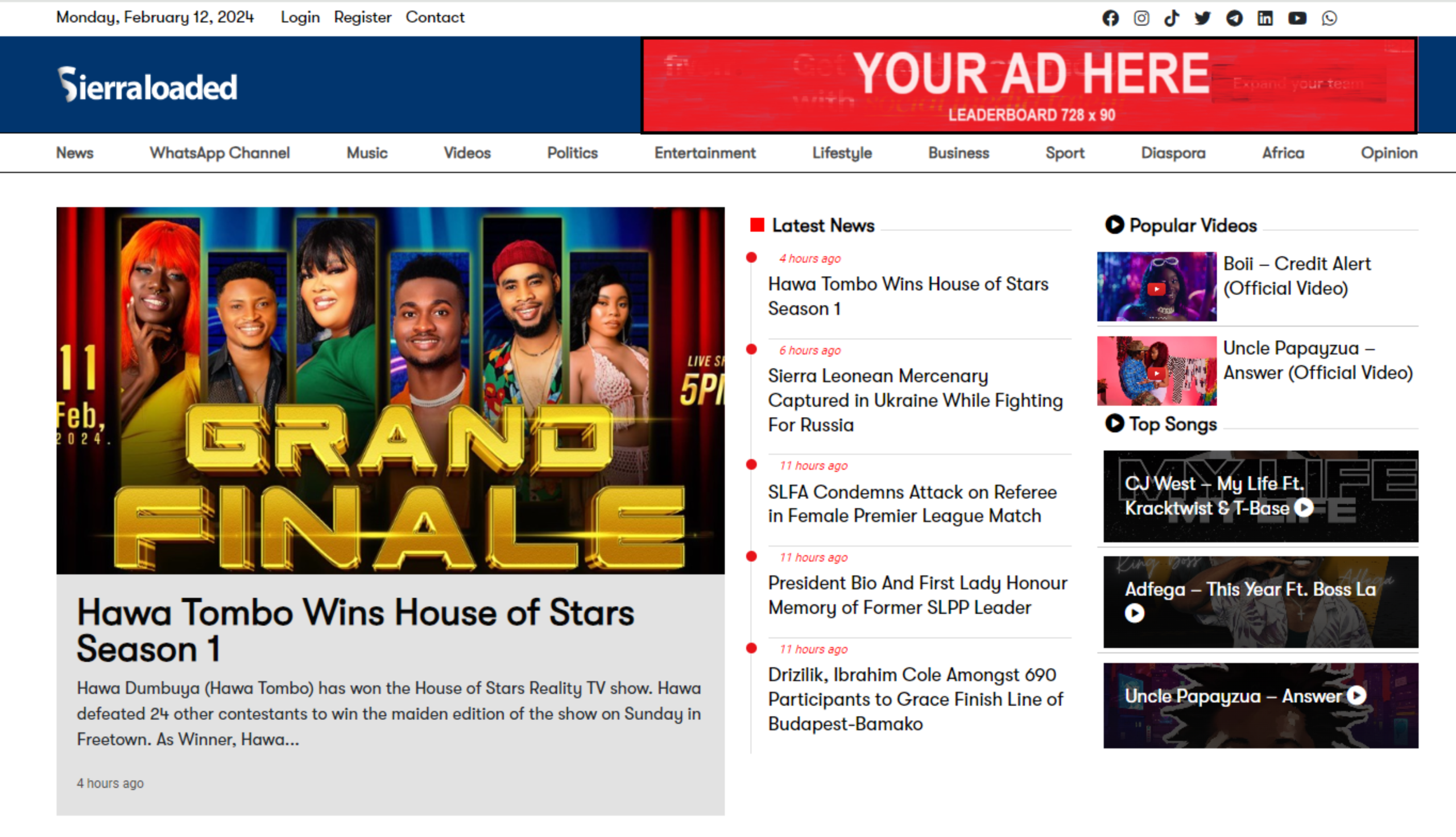1456x837 pixels.
Task: Open Adfega – This Year Ft. Boss La song
Action: pos(1260,602)
